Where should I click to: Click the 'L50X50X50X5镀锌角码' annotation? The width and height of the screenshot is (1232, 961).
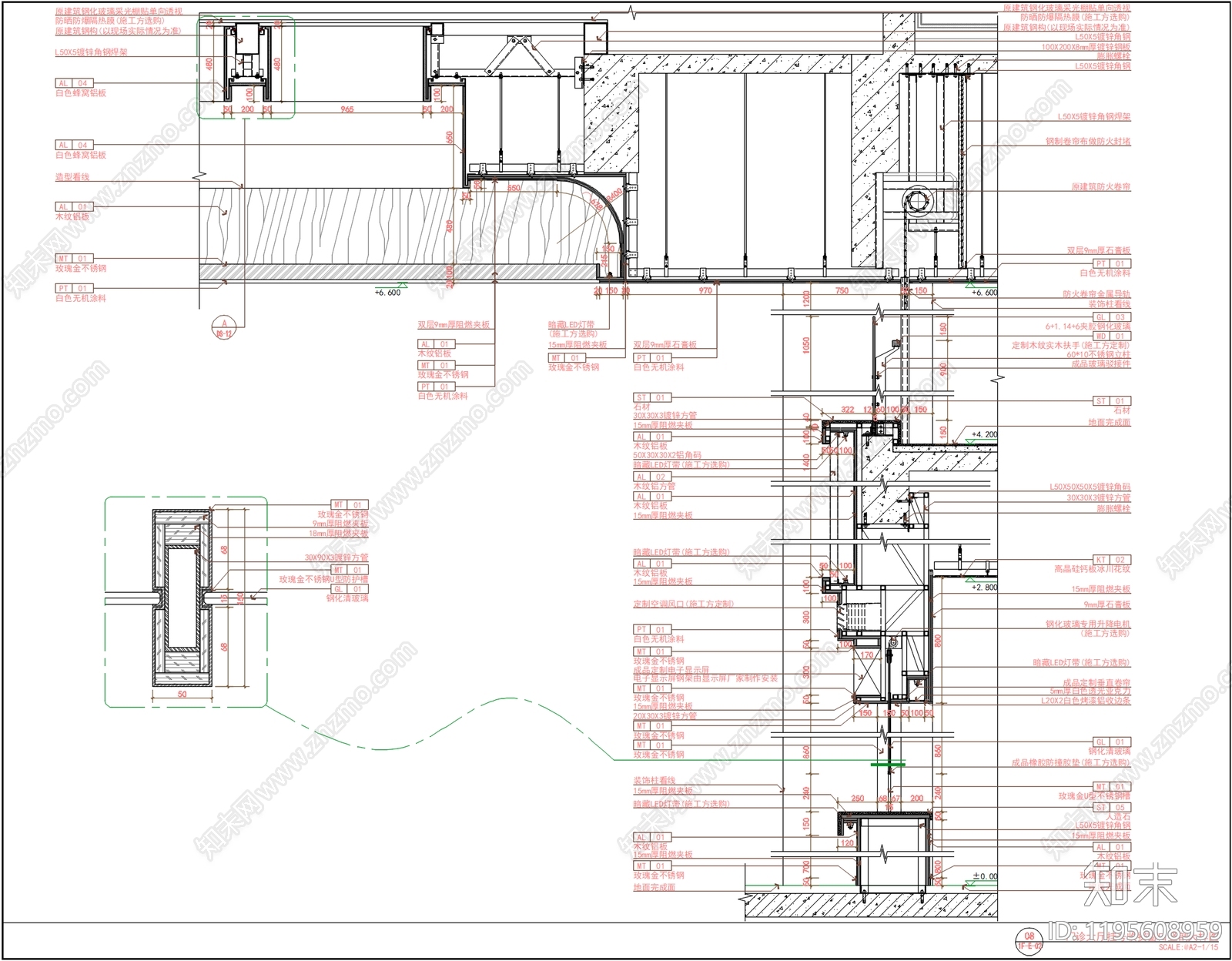coord(1090,487)
